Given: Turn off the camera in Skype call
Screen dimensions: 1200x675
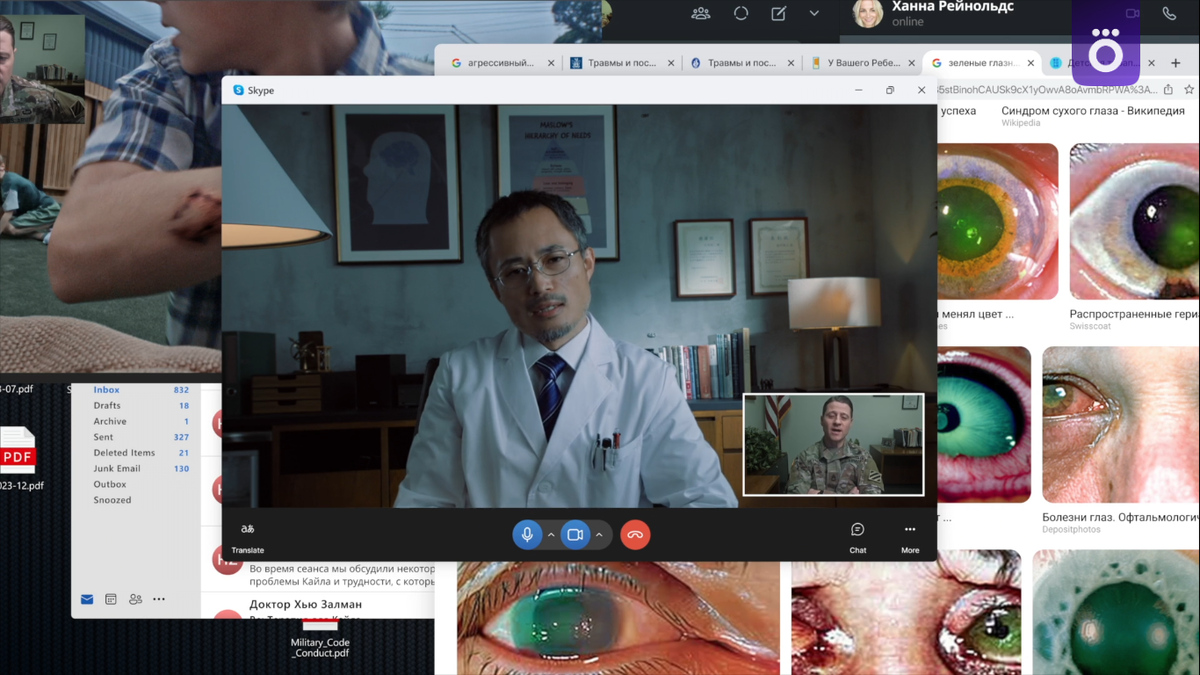Looking at the screenshot, I should tap(575, 535).
